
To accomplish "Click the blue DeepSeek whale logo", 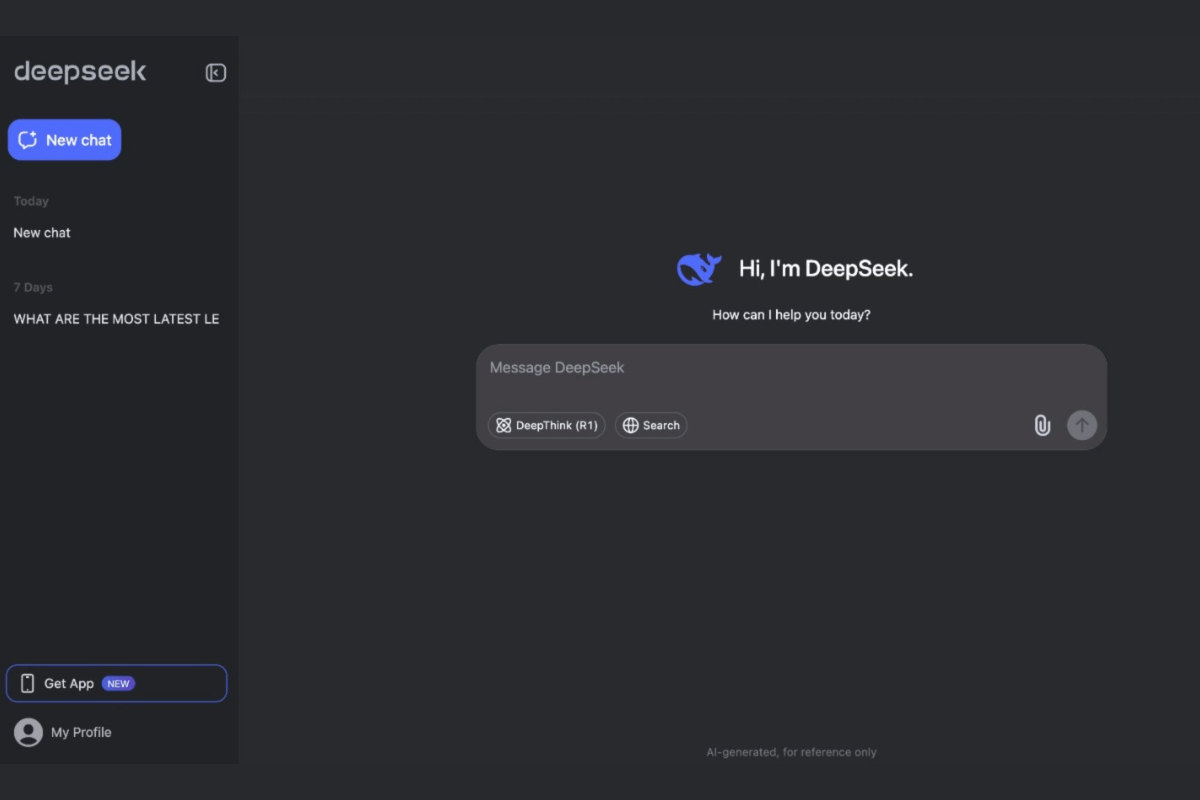I will click(x=699, y=268).
